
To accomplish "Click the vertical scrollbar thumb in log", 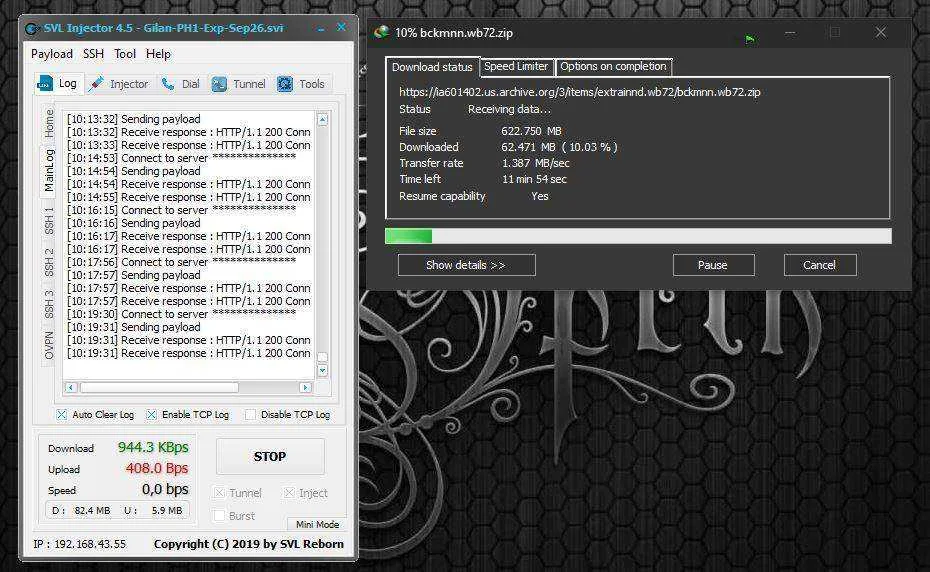I will coord(323,357).
